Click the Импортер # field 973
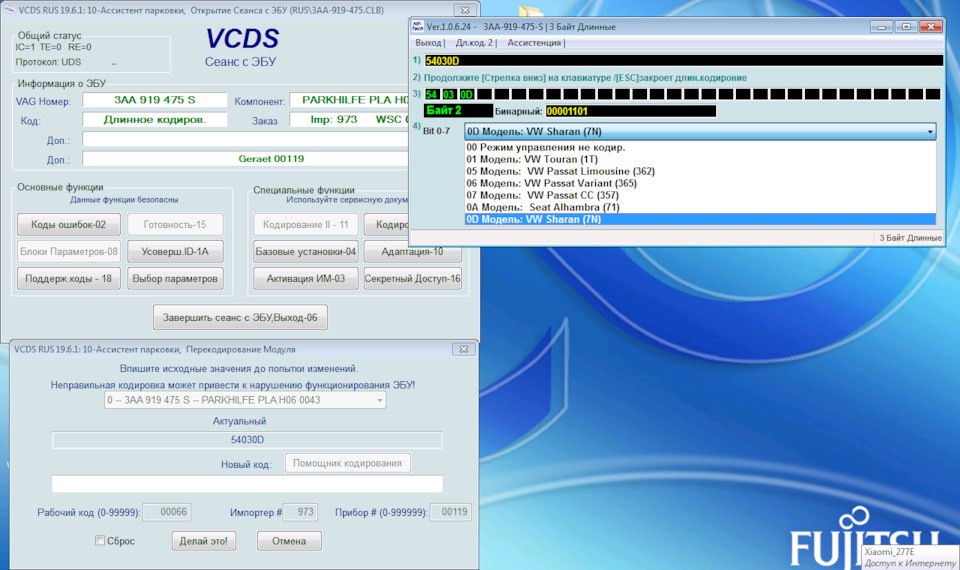 [x=300, y=512]
